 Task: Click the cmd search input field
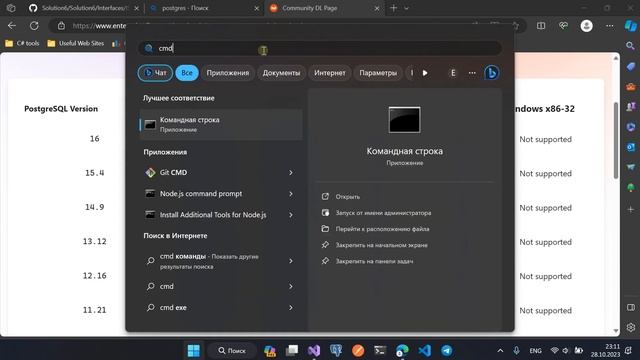pyautogui.click(x=320, y=48)
